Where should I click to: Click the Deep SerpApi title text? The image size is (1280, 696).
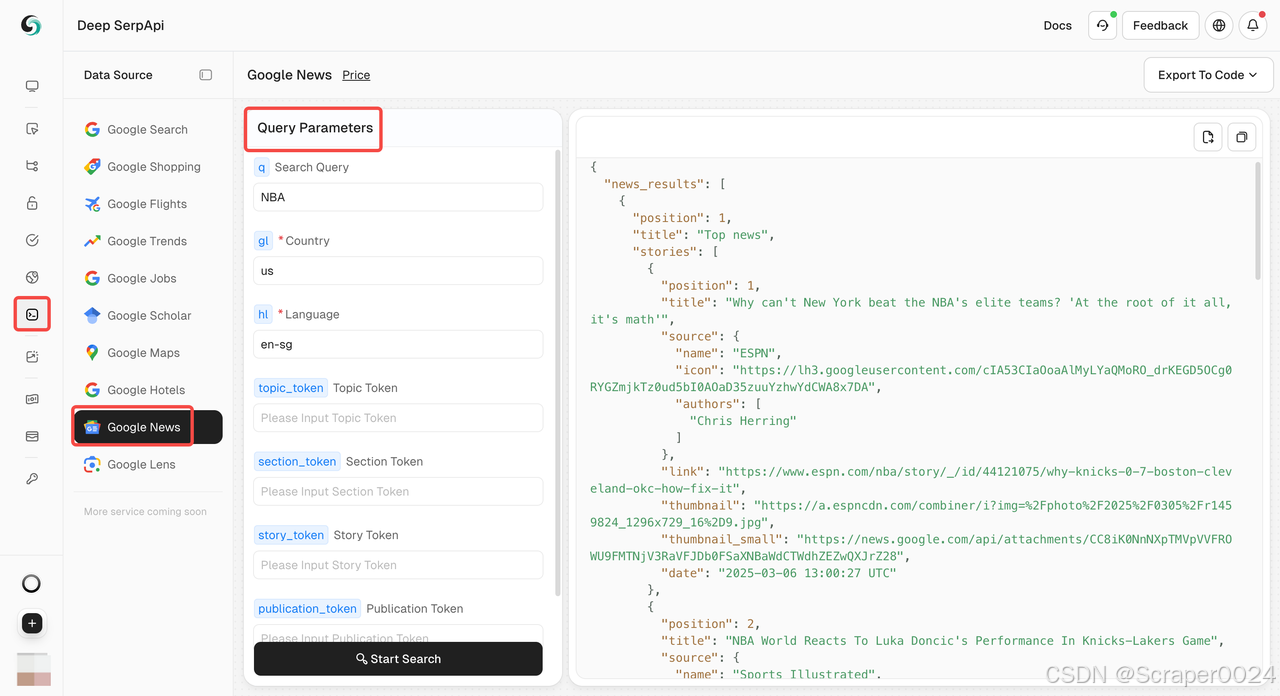point(122,26)
